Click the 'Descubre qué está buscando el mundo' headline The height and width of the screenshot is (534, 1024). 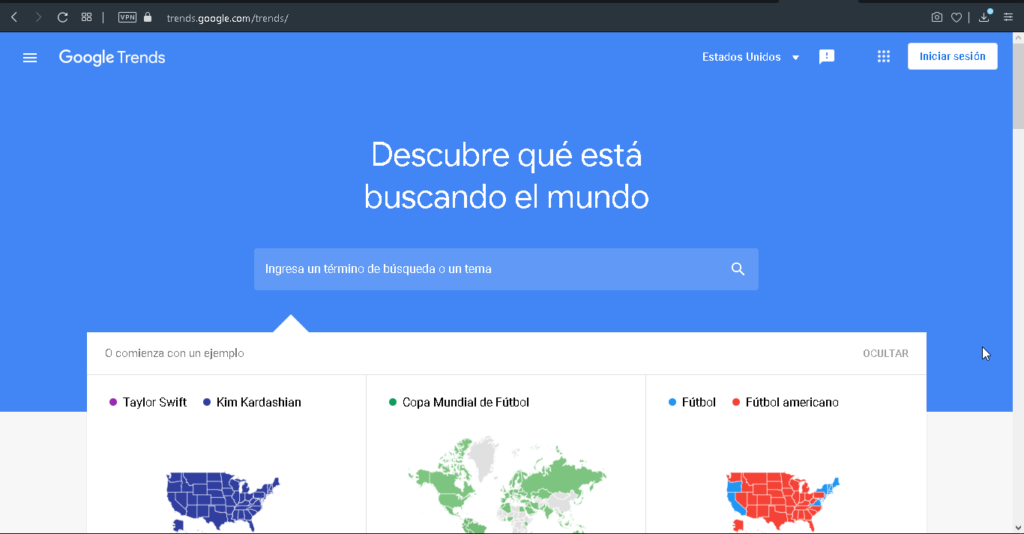coord(506,176)
